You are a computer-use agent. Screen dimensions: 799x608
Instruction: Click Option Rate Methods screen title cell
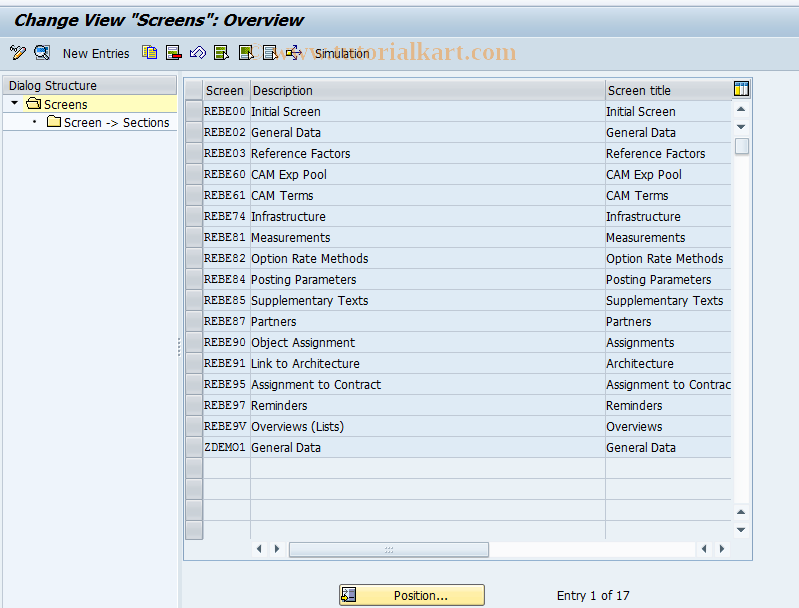click(668, 258)
